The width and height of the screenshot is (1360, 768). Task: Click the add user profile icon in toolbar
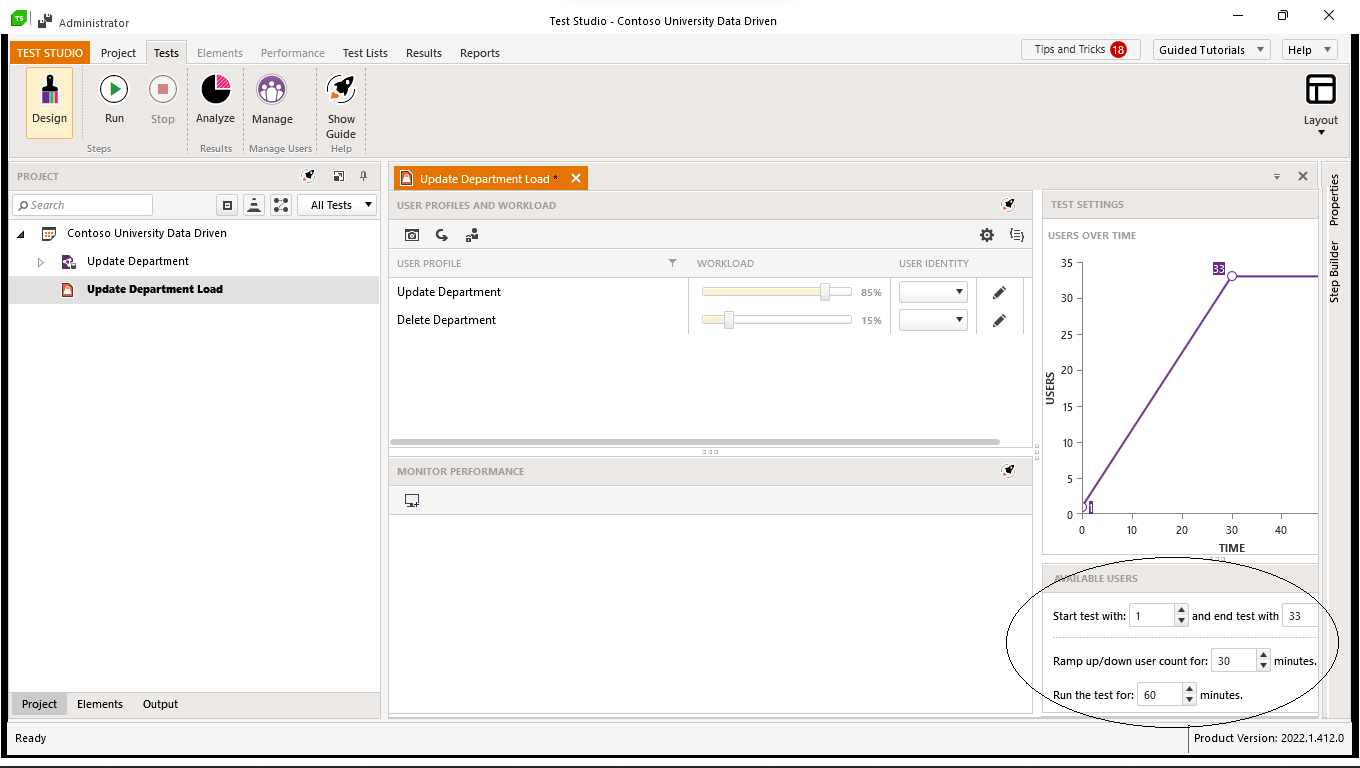pyautogui.click(x=472, y=235)
